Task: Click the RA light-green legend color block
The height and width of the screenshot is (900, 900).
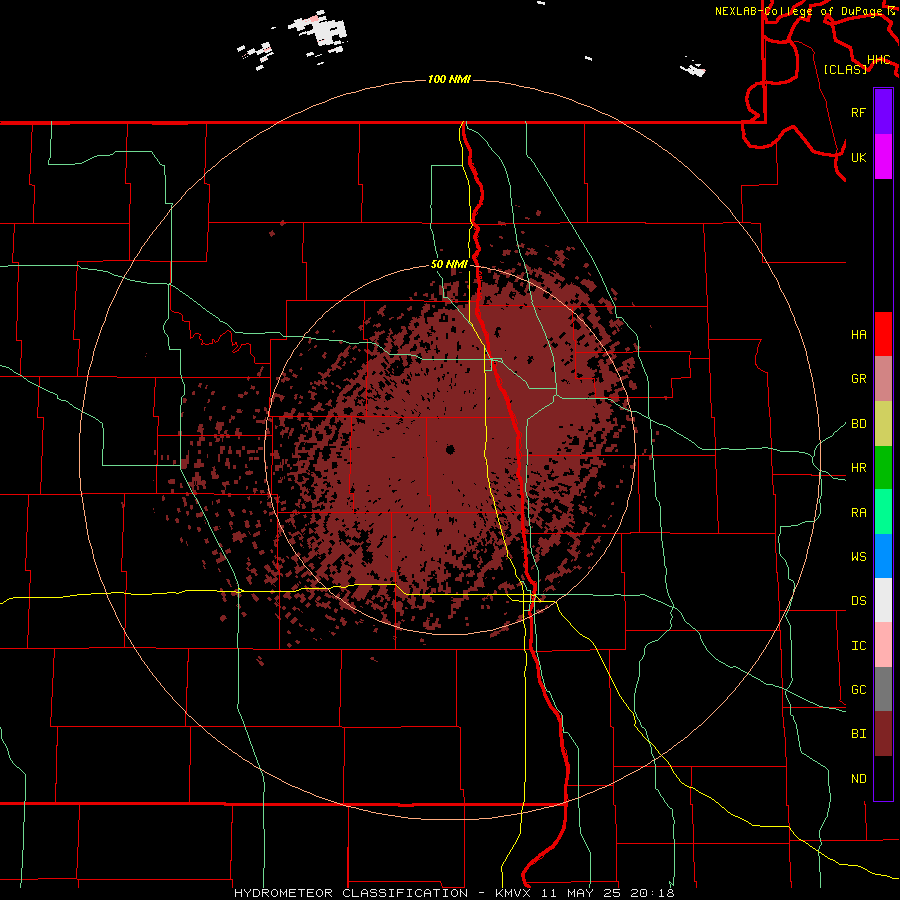Action: coord(883,511)
